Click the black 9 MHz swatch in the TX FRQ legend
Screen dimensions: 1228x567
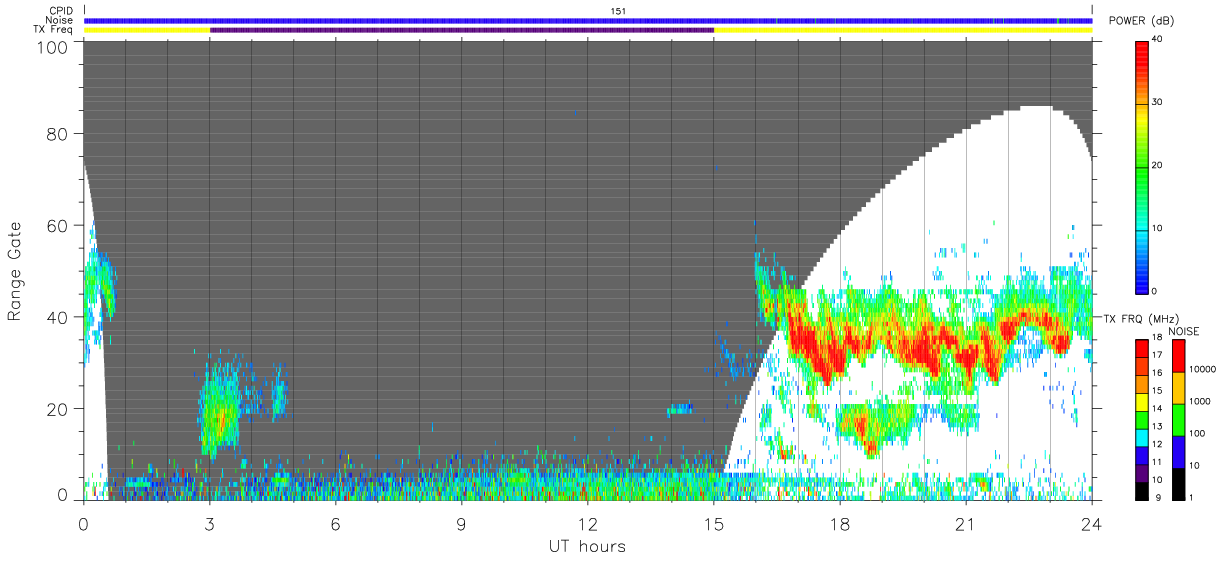1143,489
